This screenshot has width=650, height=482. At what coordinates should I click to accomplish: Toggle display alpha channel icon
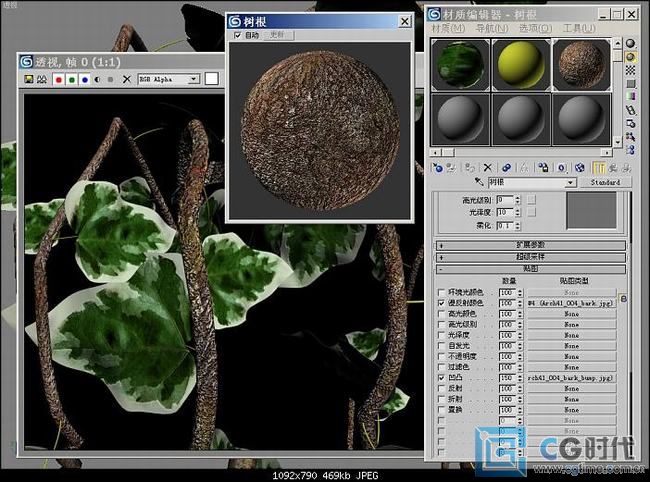click(x=97, y=79)
